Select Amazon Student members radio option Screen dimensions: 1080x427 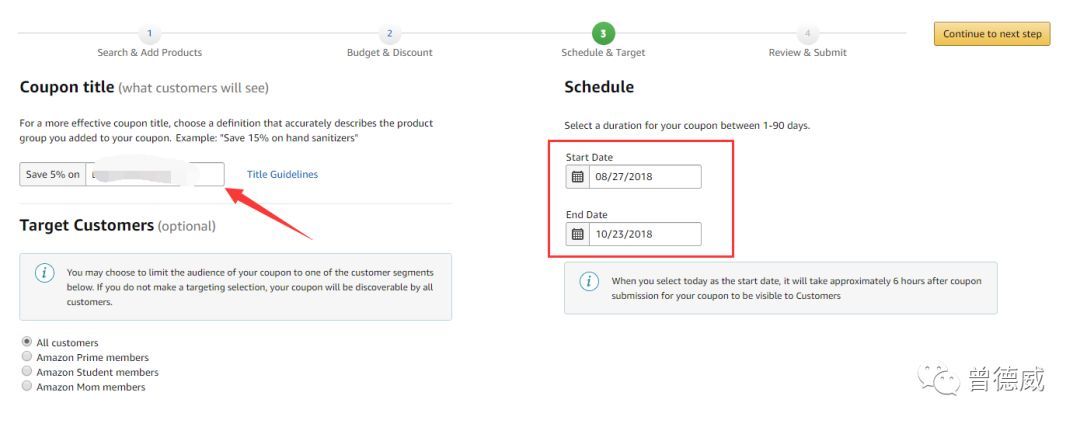[27, 371]
